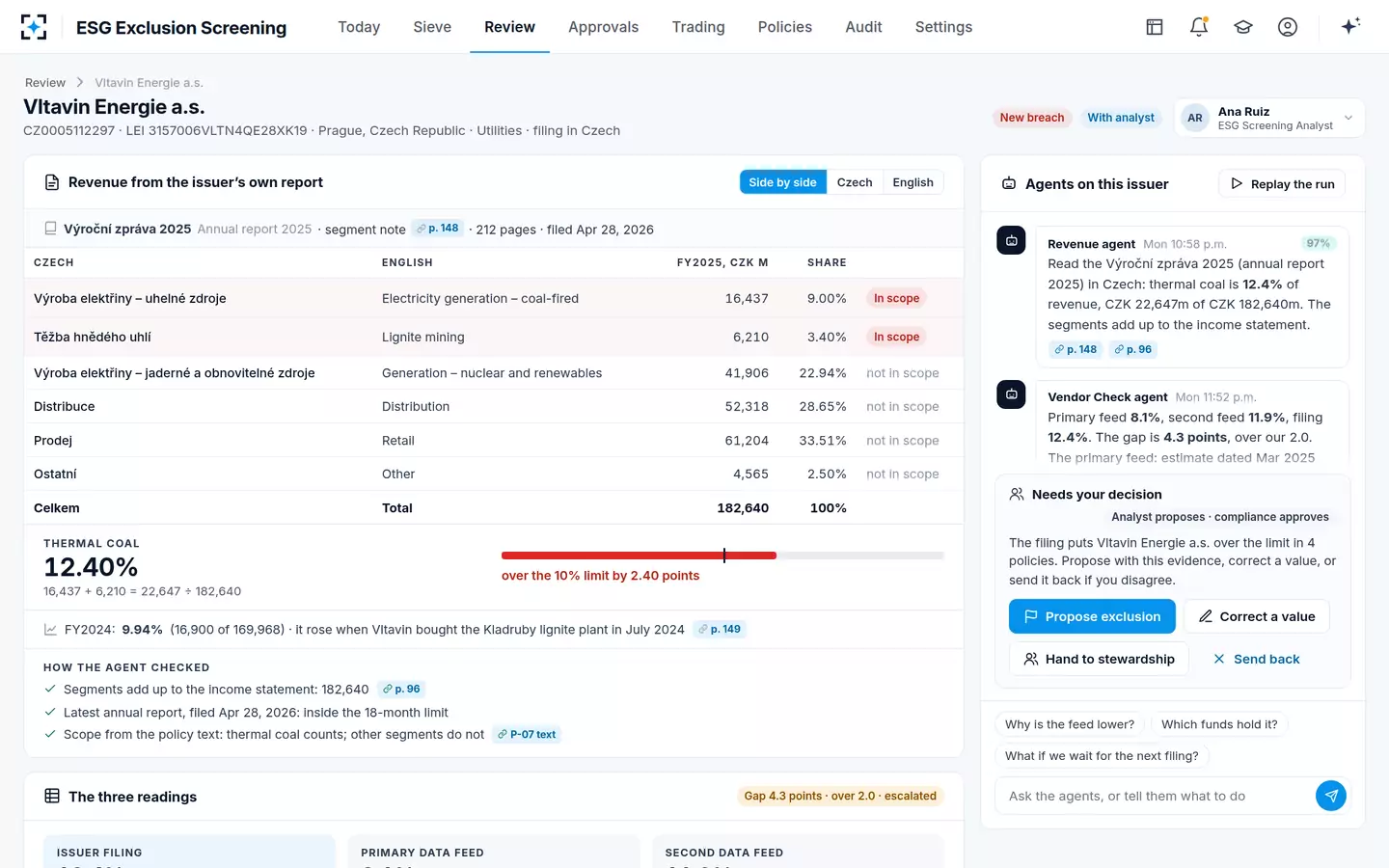The width and height of the screenshot is (1389, 868).
Task: Open the user profile icon in header
Action: pyautogui.click(x=1288, y=27)
